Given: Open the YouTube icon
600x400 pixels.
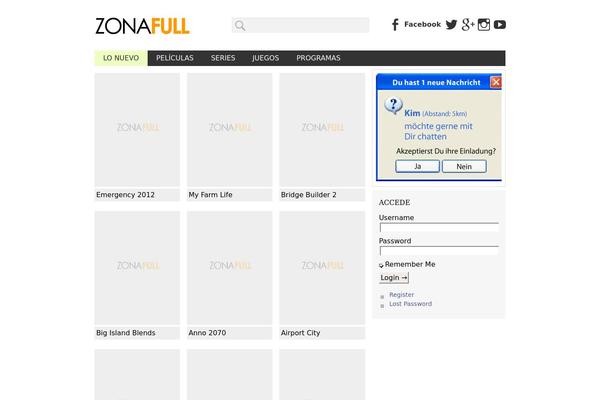Looking at the screenshot, I should [500, 25].
